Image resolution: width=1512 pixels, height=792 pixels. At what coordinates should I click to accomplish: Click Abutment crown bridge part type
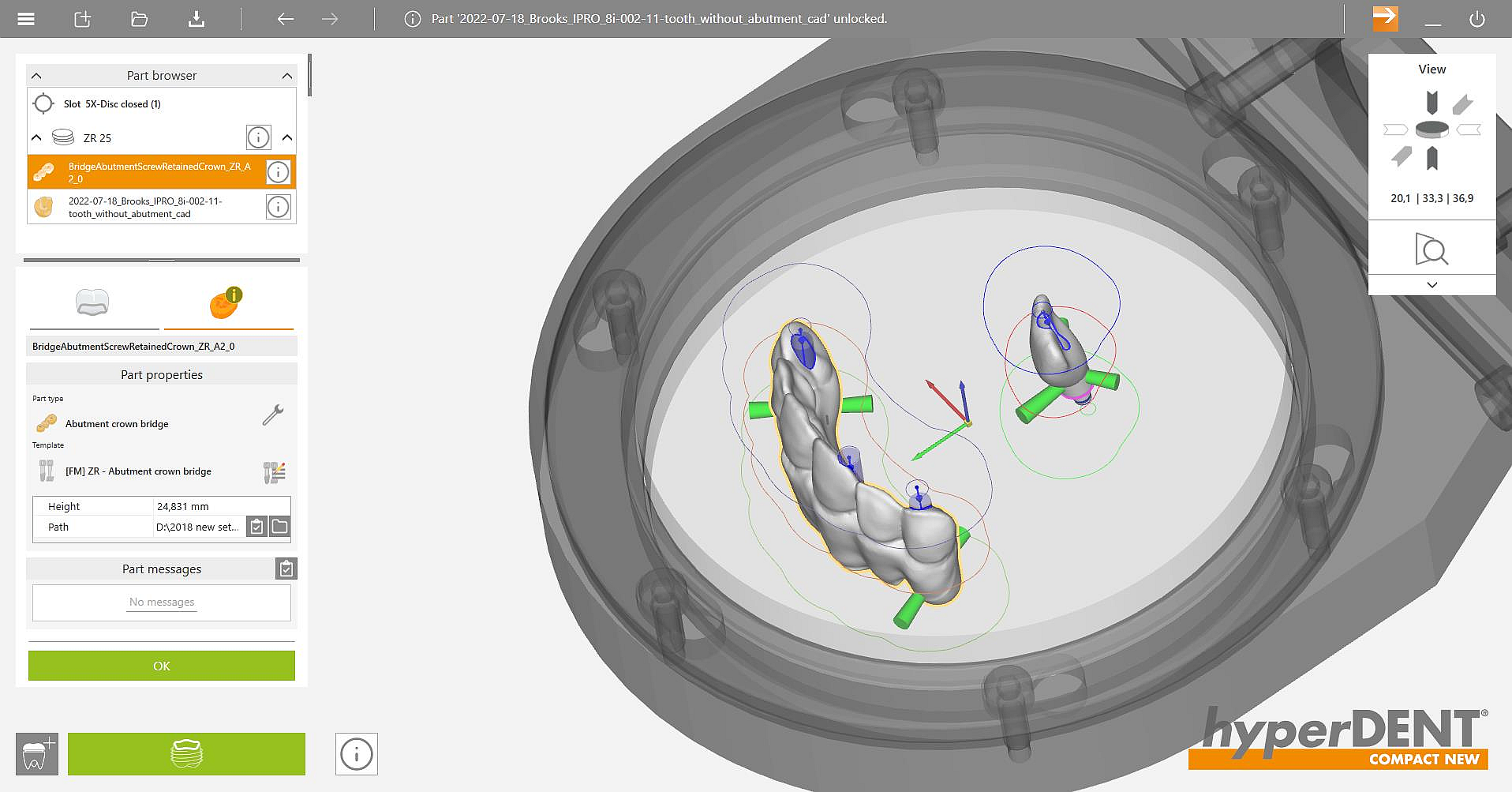tap(117, 424)
